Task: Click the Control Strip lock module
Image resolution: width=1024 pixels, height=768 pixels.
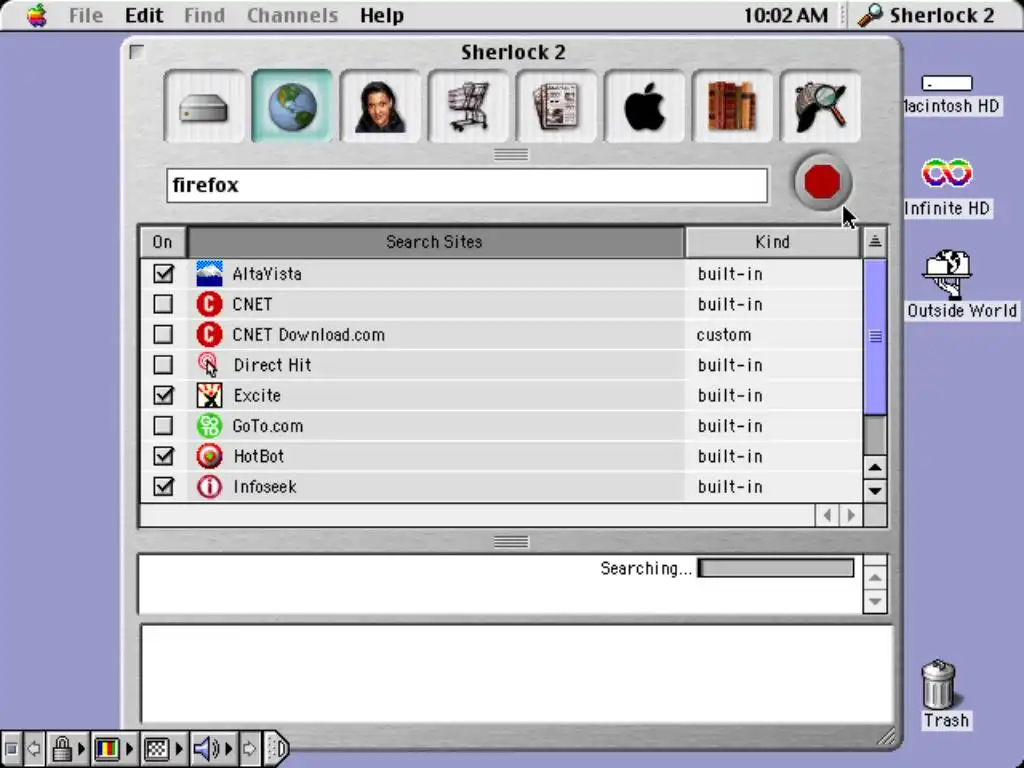Action: click(x=68, y=748)
